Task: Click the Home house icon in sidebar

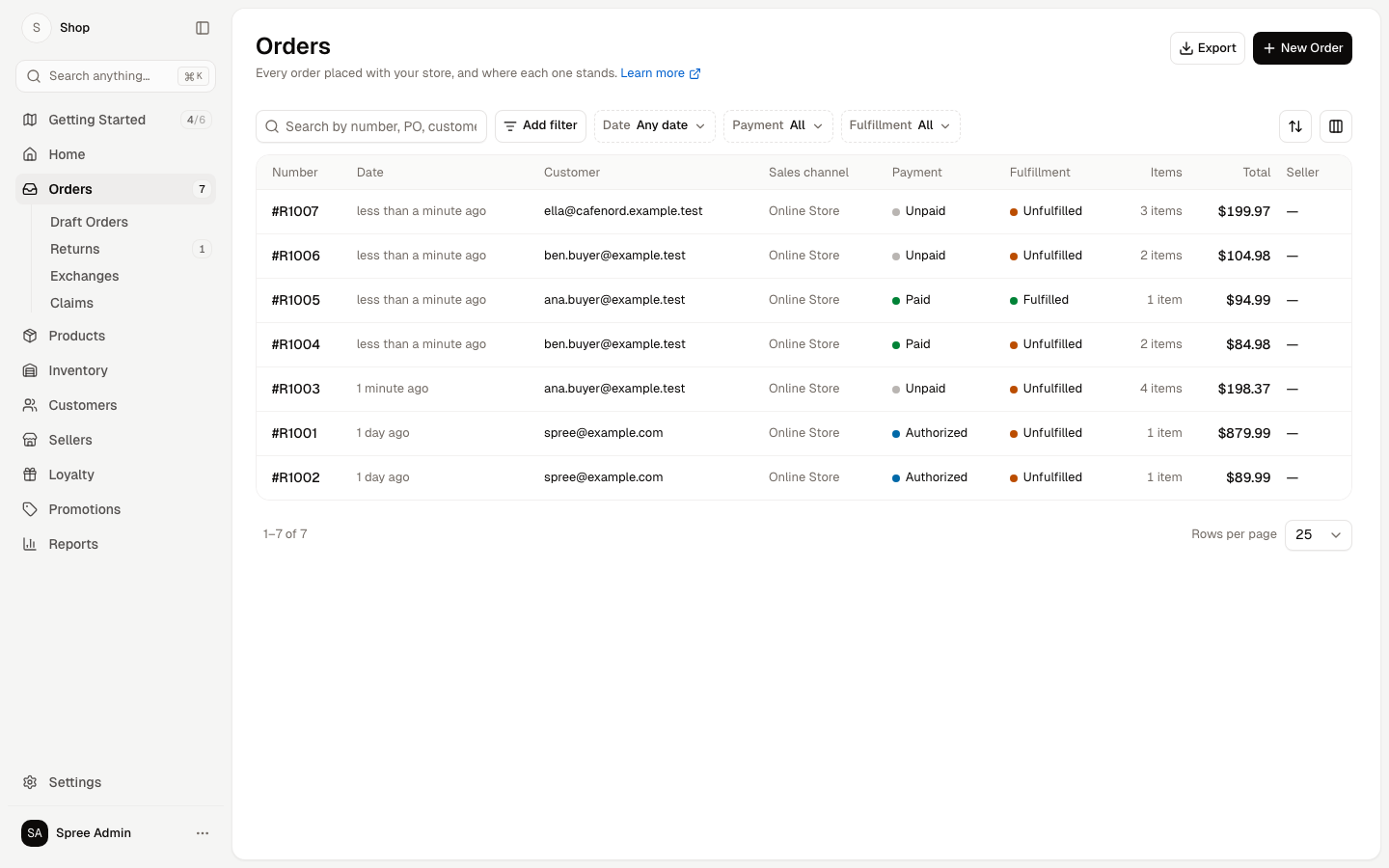Action: pos(30,154)
